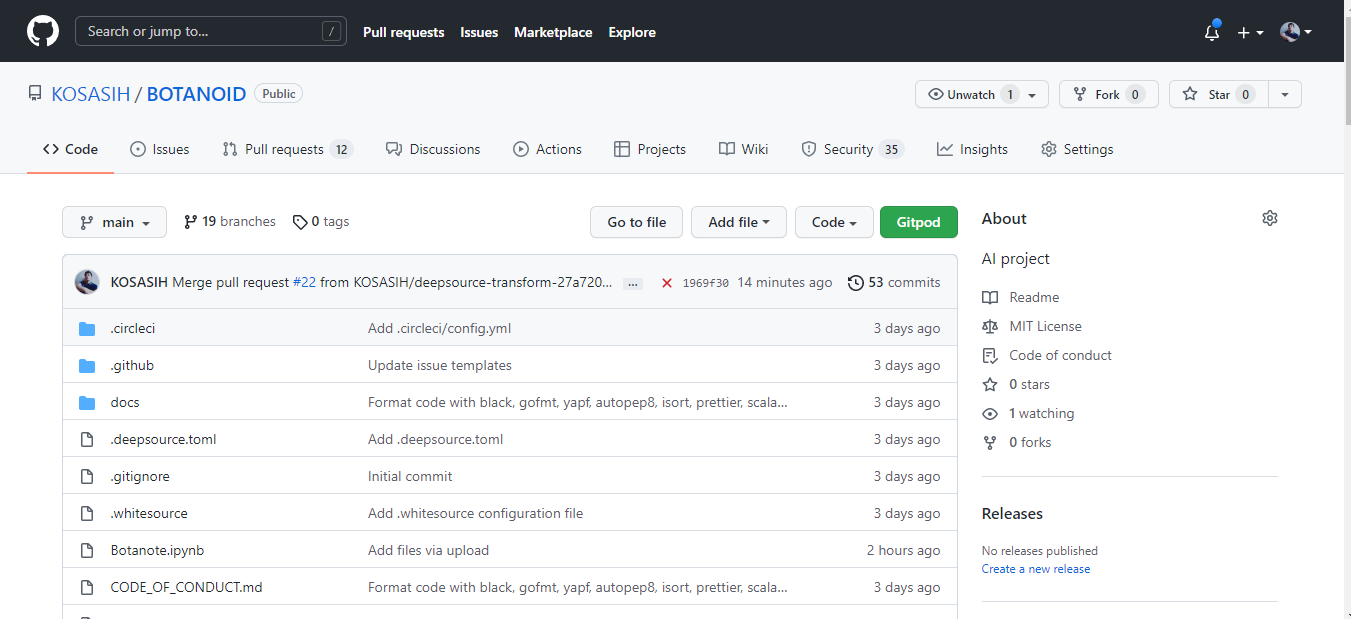Image resolution: width=1351 pixels, height=619 pixels.
Task: Open the .gitignore file
Action: (140, 476)
